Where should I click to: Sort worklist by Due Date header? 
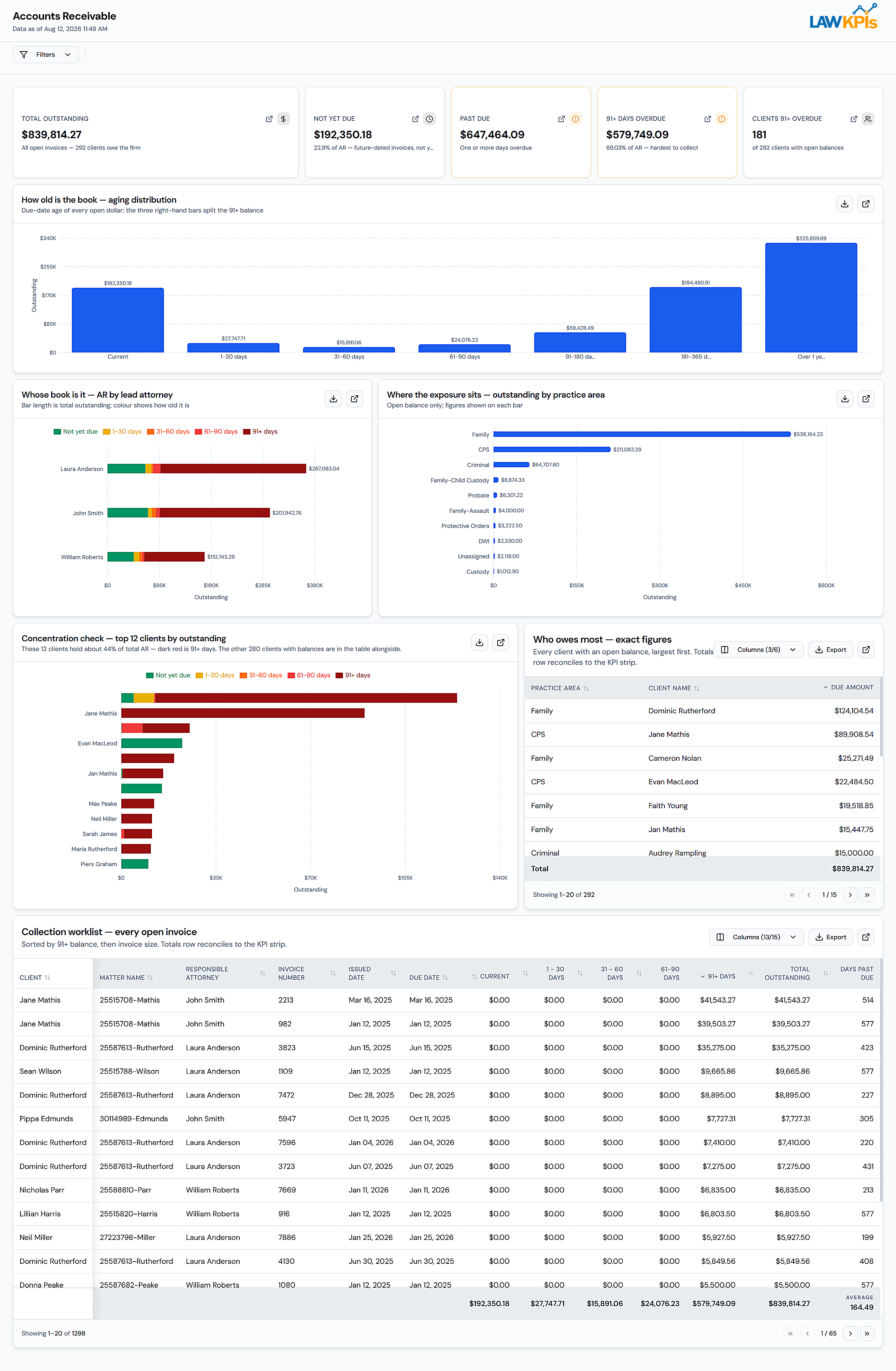click(x=429, y=978)
